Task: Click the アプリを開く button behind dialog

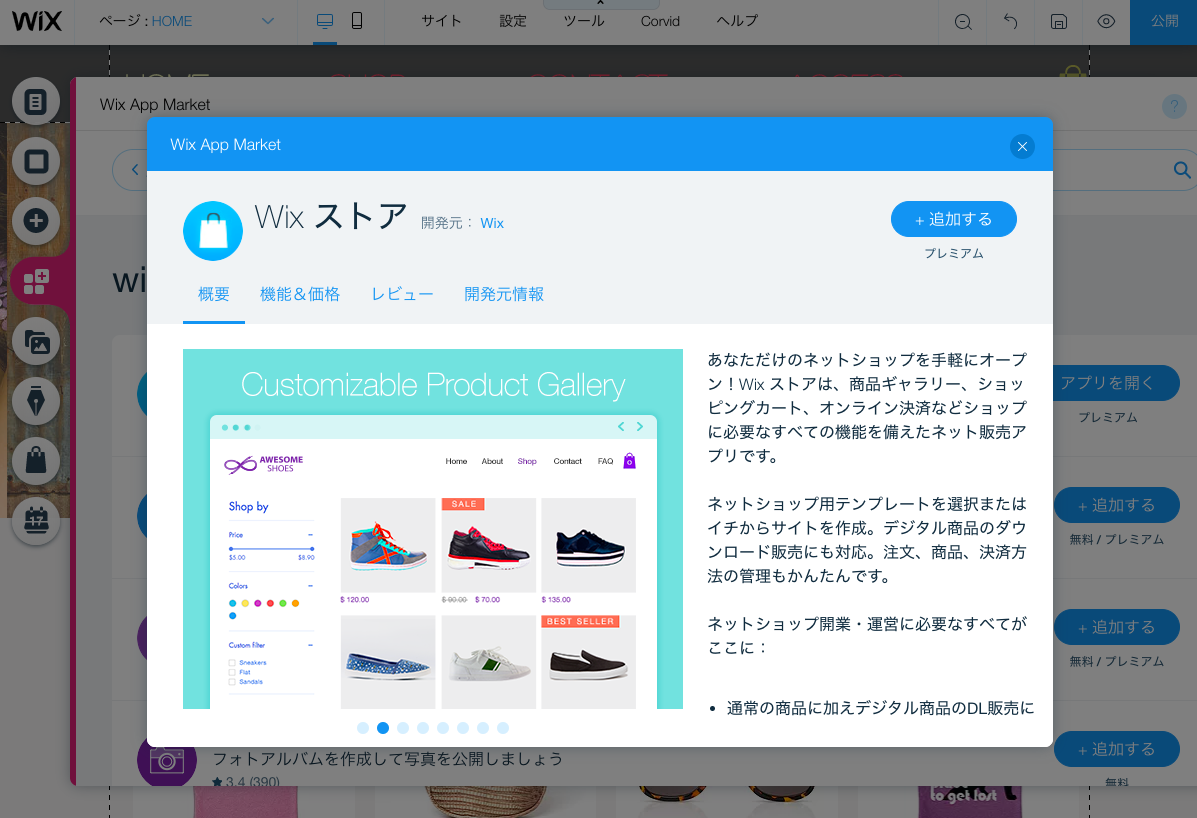Action: (1115, 383)
